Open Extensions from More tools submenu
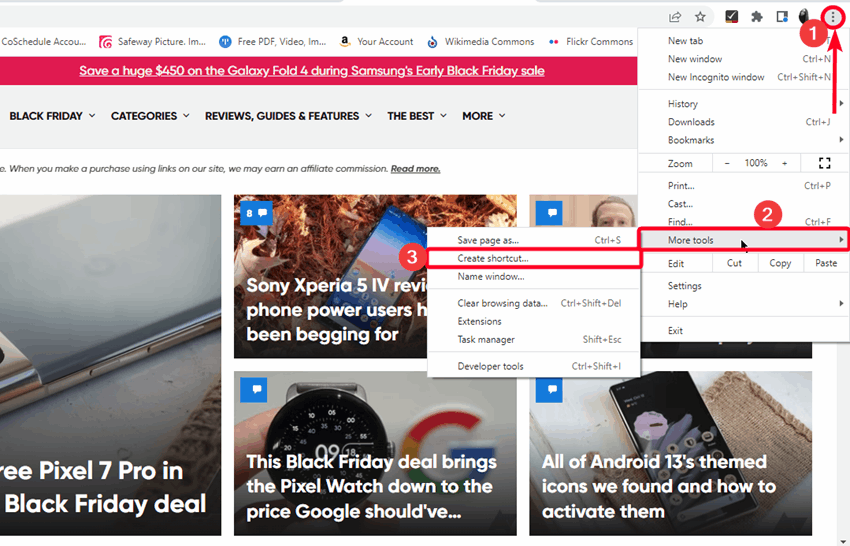Image resolution: width=850 pixels, height=546 pixels. point(533,321)
